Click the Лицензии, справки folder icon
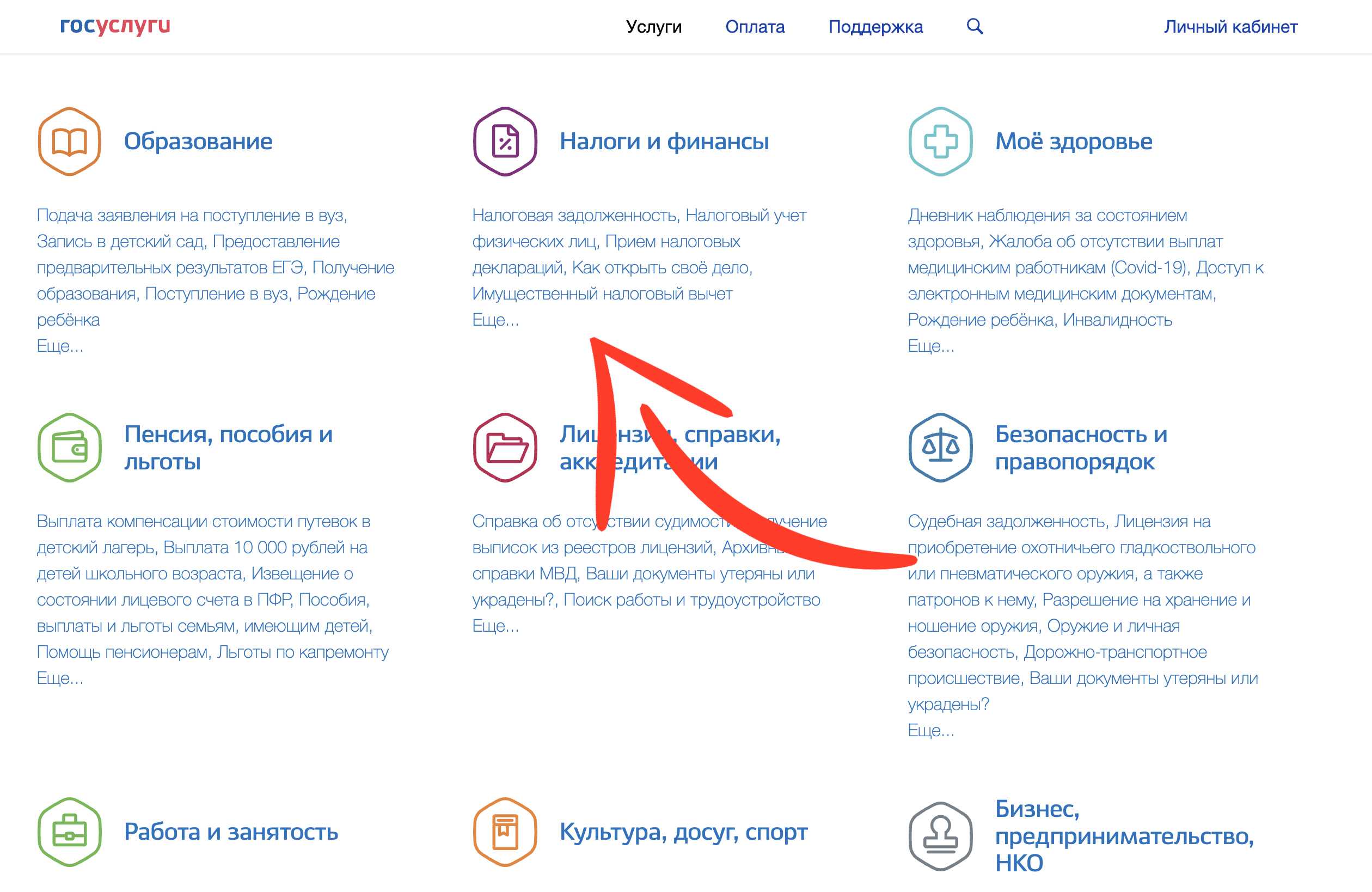The image size is (1372, 892). 505,448
